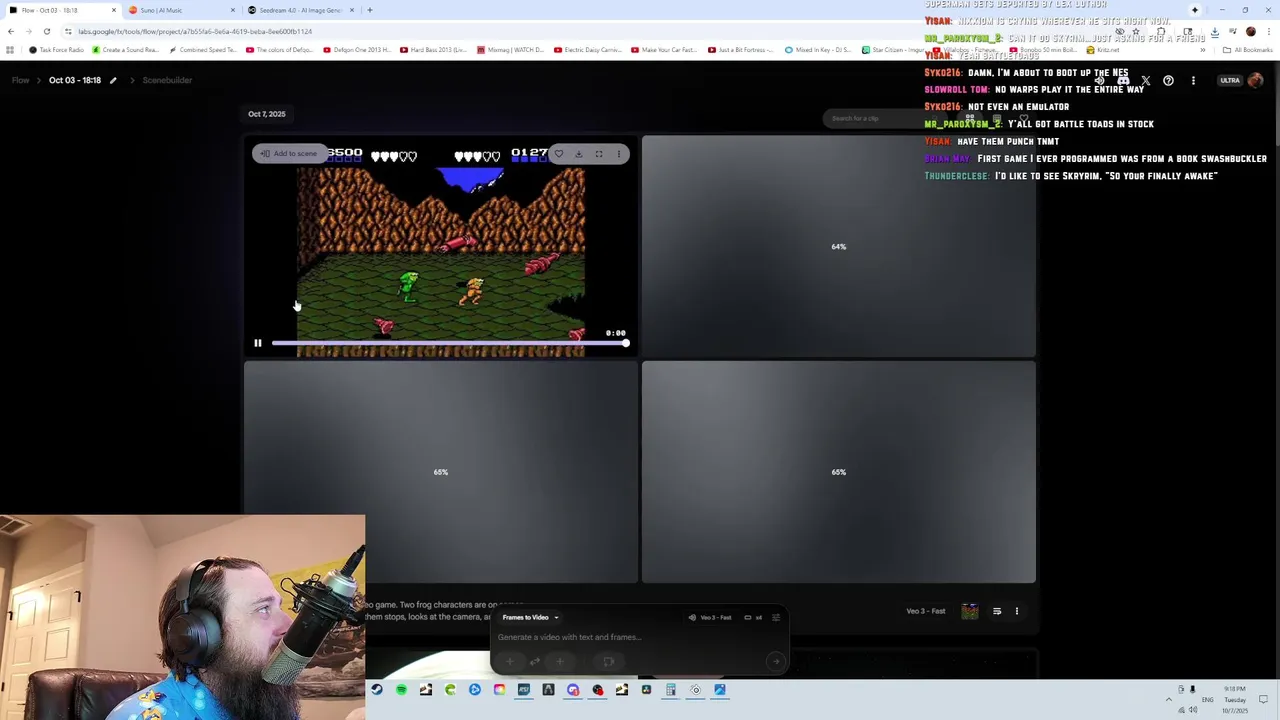The height and width of the screenshot is (720, 1280).
Task: Open the Electric Daisy Carnival bookmark
Action: 588,50
